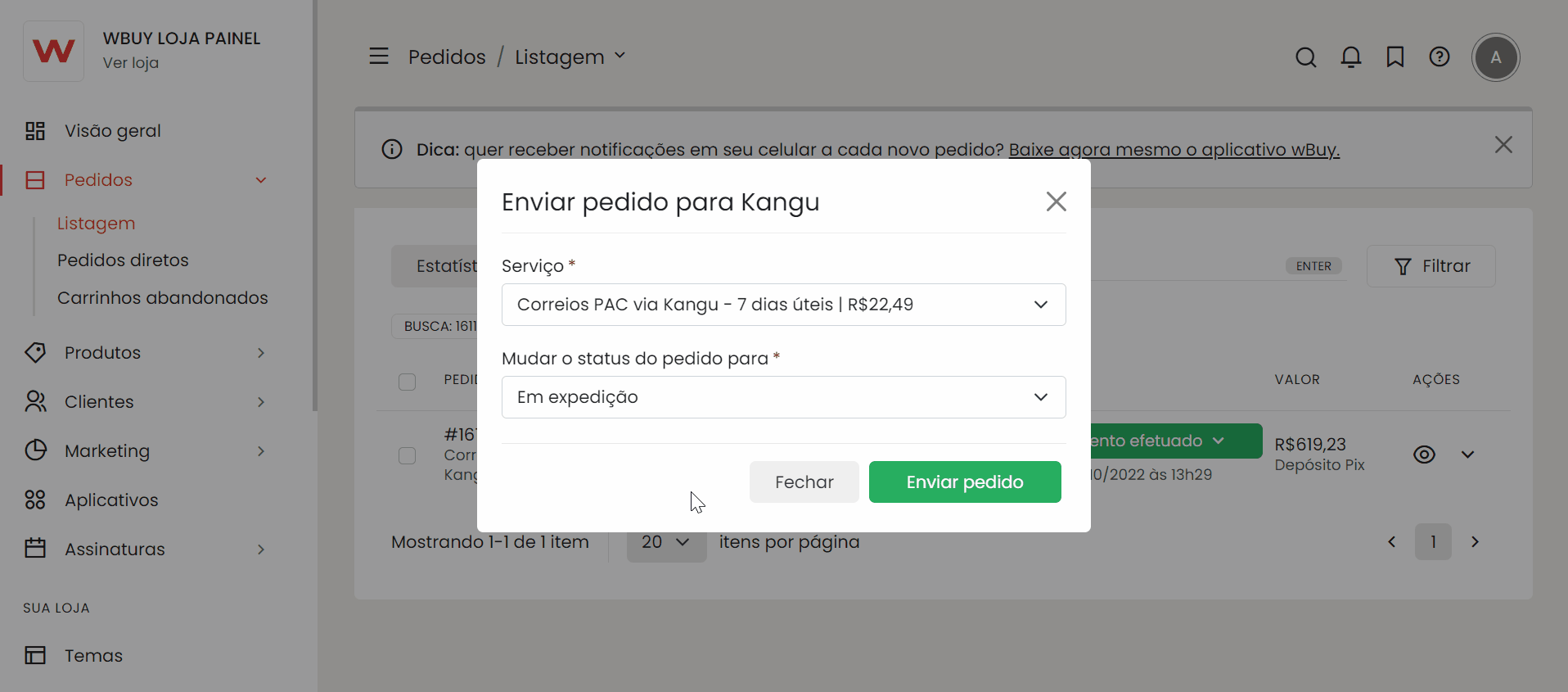Click the bookmark icon in header
This screenshot has height=692, width=1568.
tap(1395, 57)
